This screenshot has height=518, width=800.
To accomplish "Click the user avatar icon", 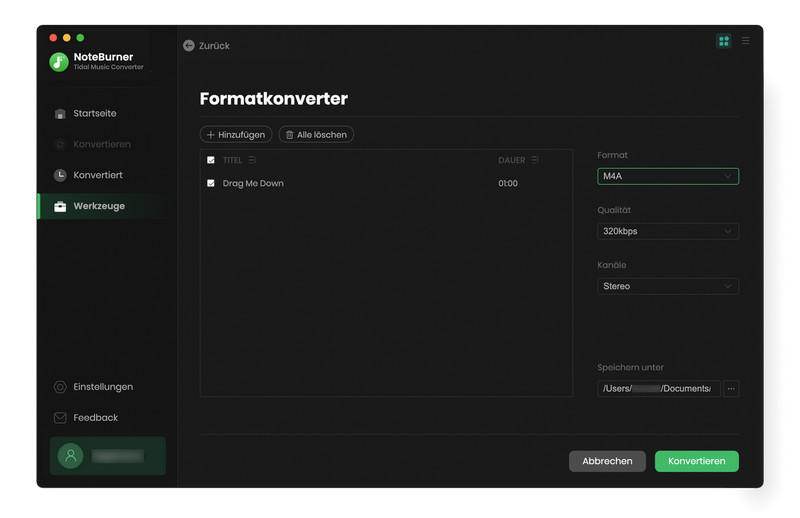I will (70, 456).
